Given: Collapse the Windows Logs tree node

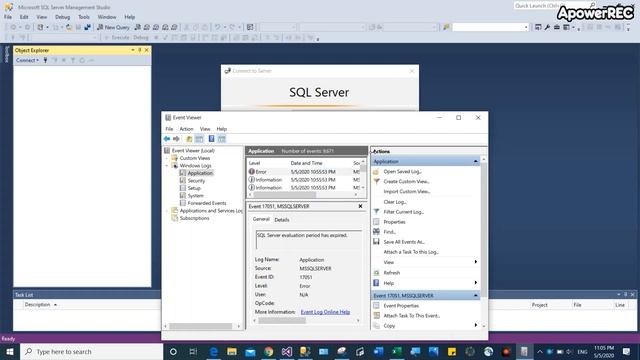Looking at the screenshot, I should (x=167, y=166).
